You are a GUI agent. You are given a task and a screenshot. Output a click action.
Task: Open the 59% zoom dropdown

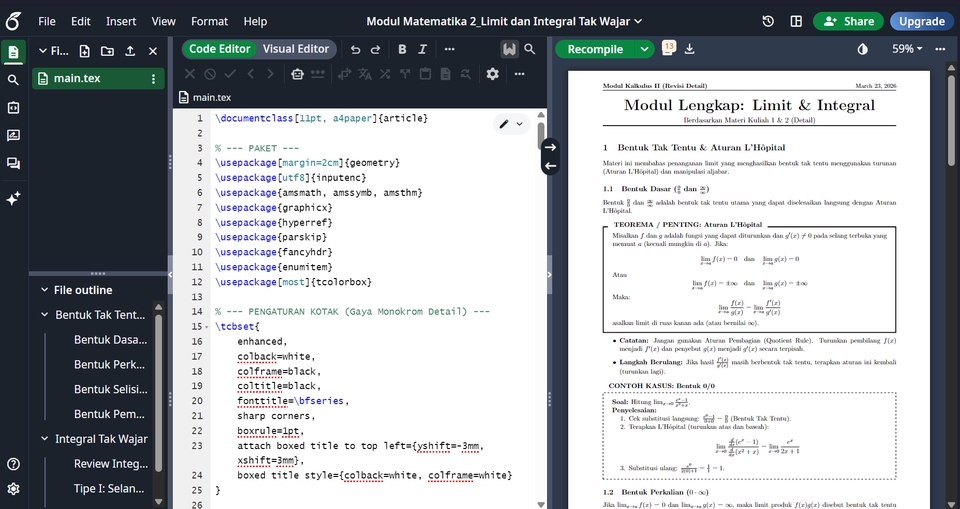point(908,49)
